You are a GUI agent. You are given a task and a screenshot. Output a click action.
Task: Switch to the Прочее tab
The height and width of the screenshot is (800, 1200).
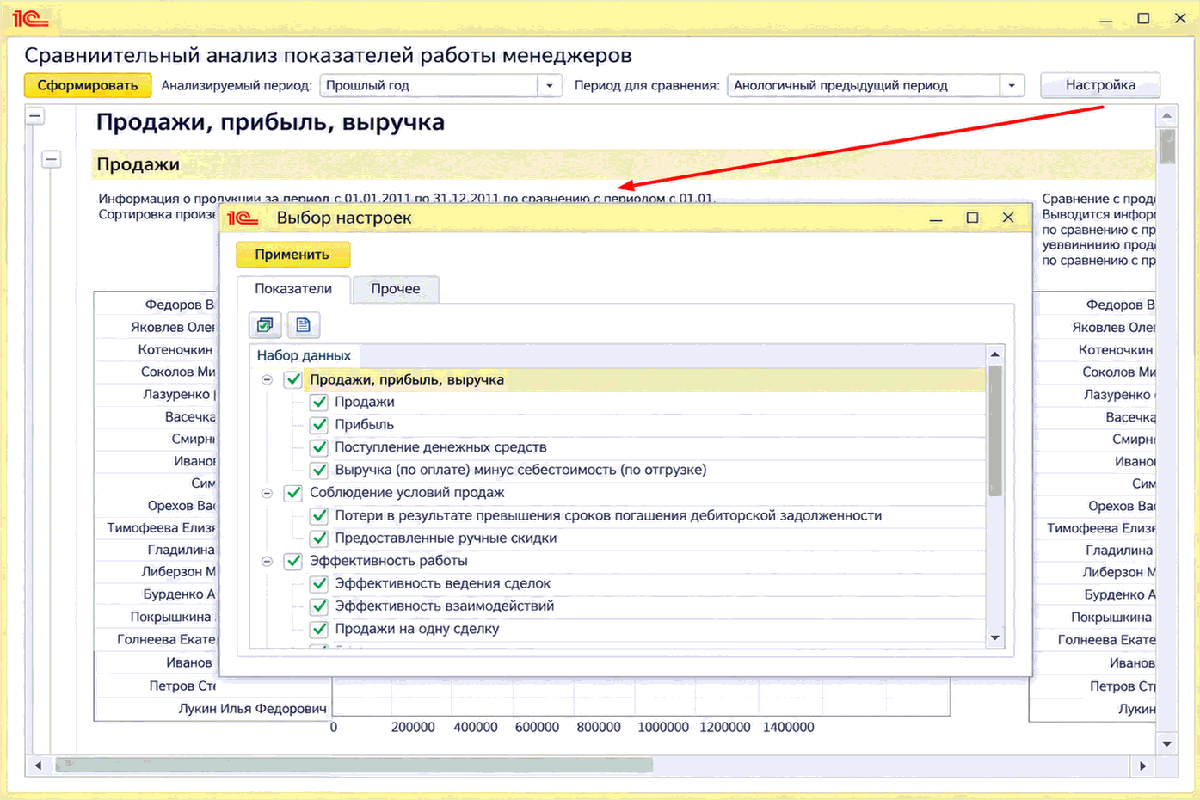coord(395,289)
